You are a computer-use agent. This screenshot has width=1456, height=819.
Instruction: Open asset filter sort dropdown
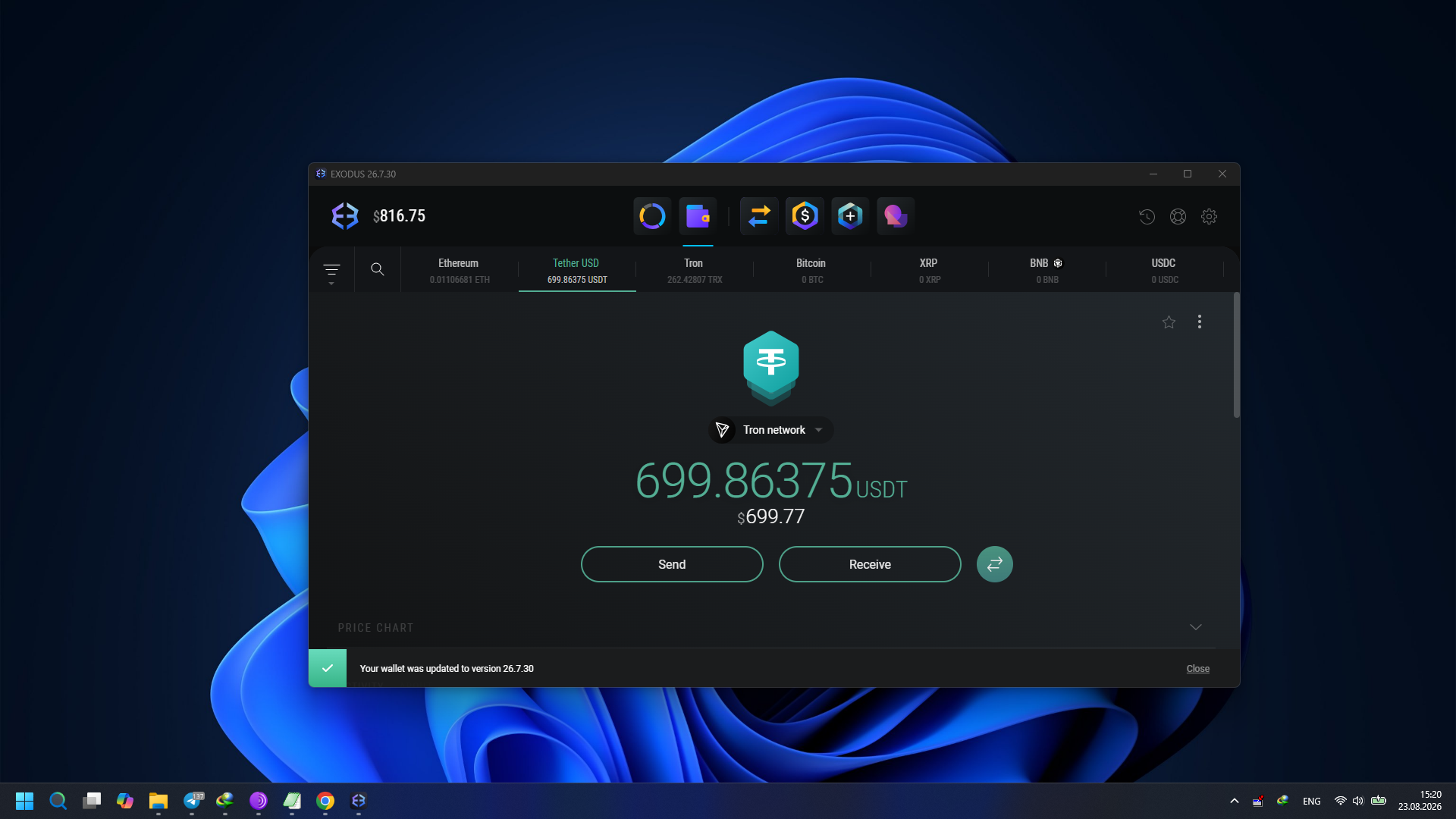coord(331,271)
